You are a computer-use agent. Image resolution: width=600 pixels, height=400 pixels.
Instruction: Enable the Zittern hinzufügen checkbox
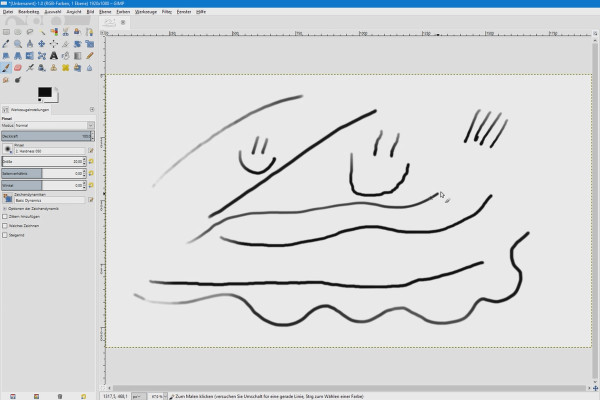[x=5, y=217]
